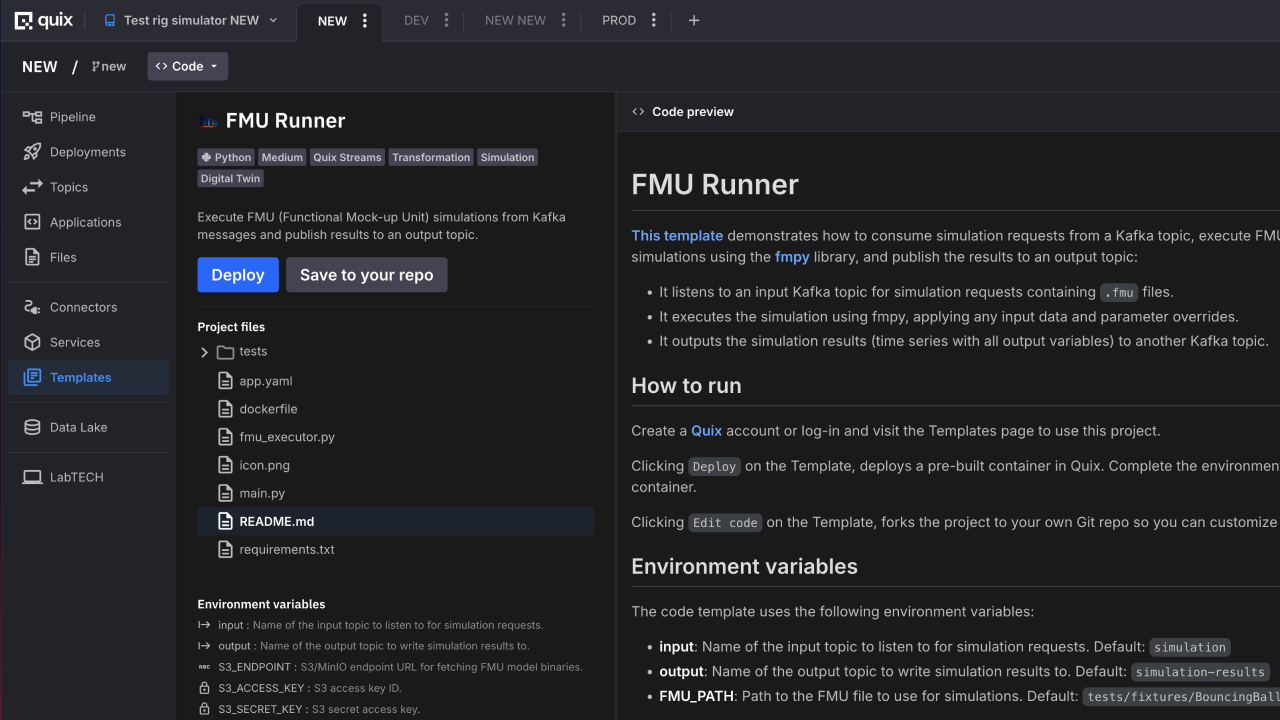Open LabTECH in the sidebar
This screenshot has height=720, width=1280.
(x=76, y=477)
